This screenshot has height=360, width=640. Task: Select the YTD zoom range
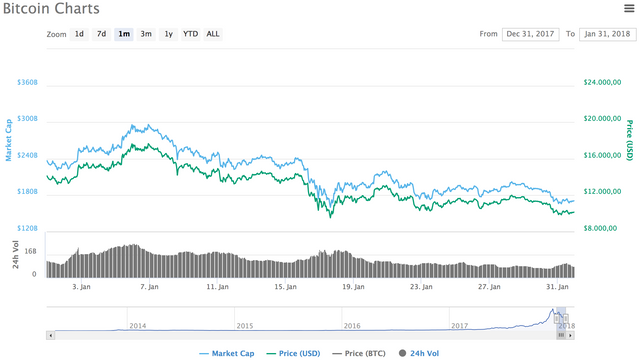pos(190,34)
